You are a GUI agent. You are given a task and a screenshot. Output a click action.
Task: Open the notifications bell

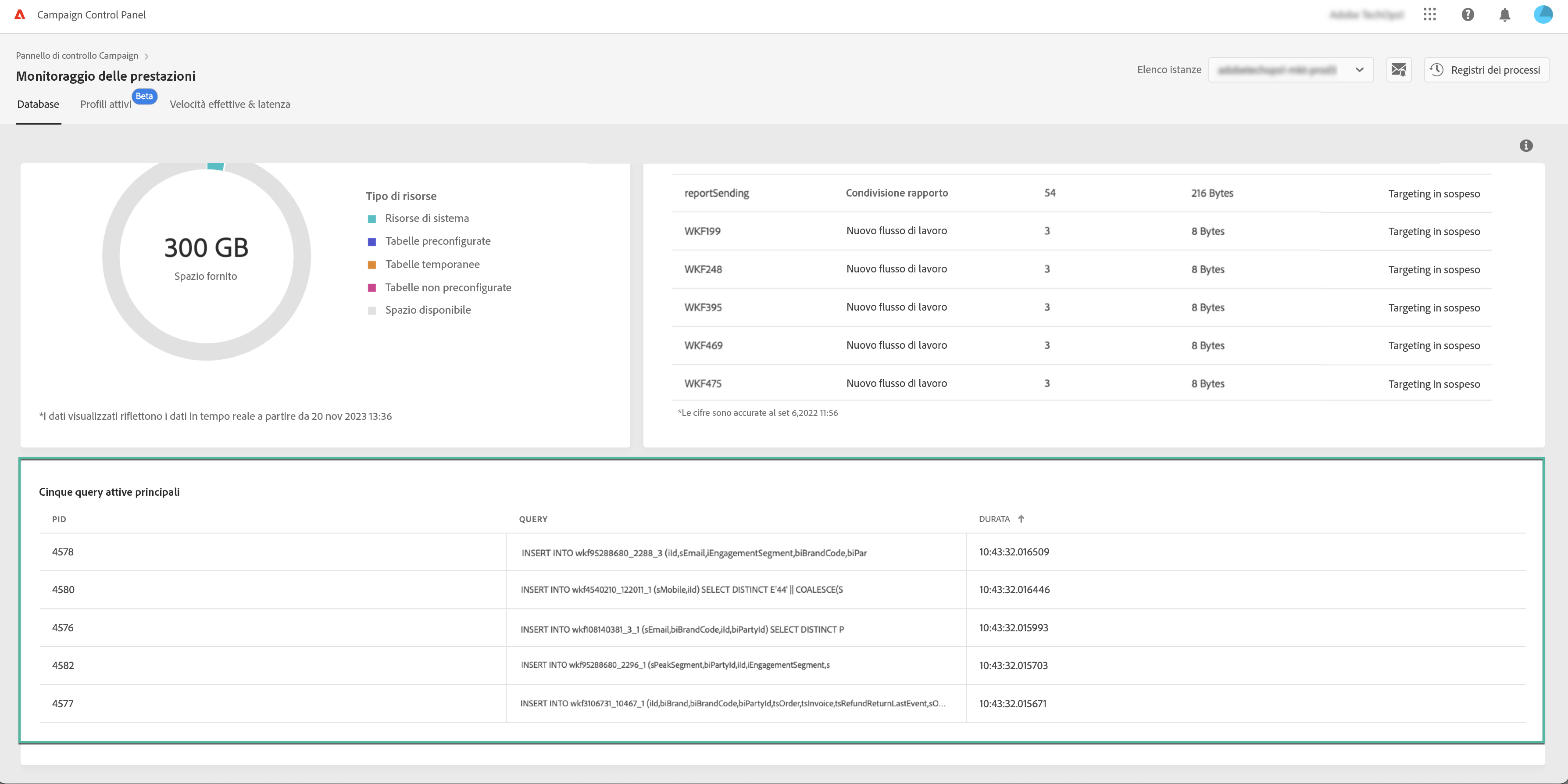(x=1505, y=14)
